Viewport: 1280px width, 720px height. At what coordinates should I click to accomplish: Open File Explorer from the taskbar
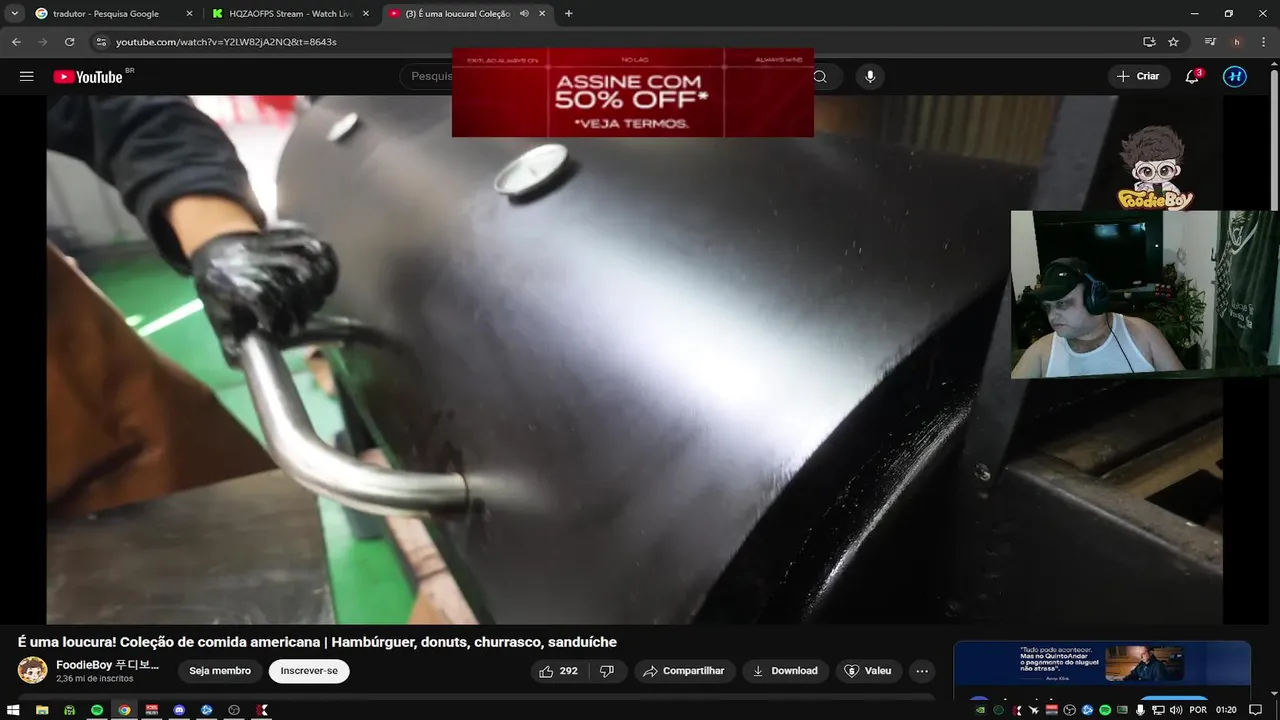[42, 710]
